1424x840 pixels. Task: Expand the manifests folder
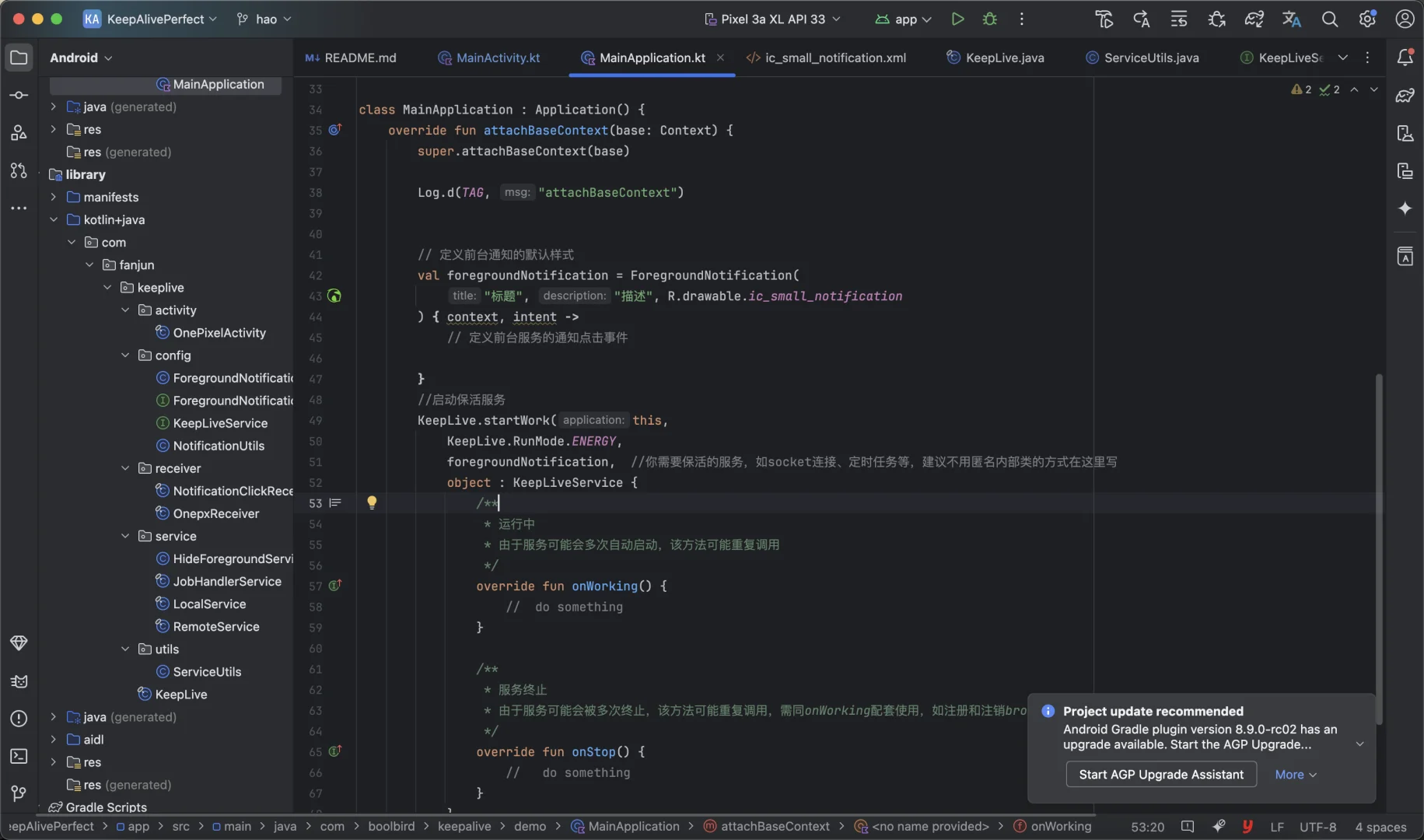pos(54,197)
